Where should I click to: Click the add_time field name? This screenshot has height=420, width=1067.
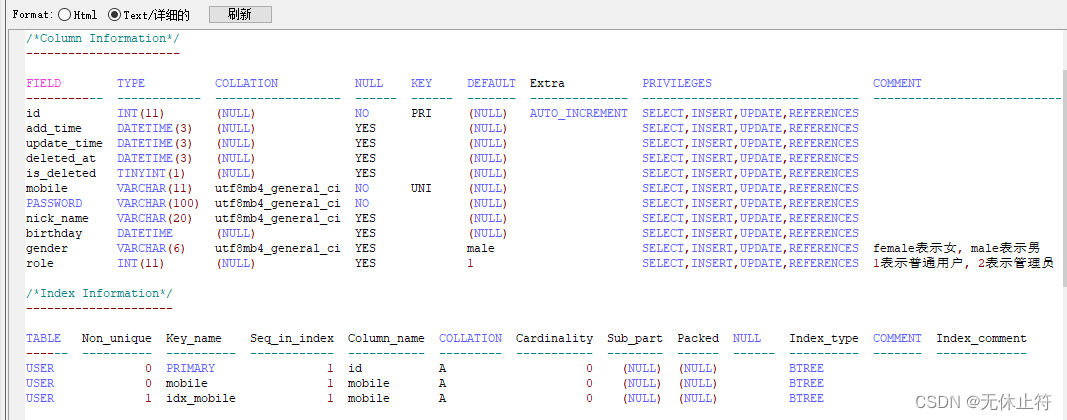pyautogui.click(x=54, y=128)
